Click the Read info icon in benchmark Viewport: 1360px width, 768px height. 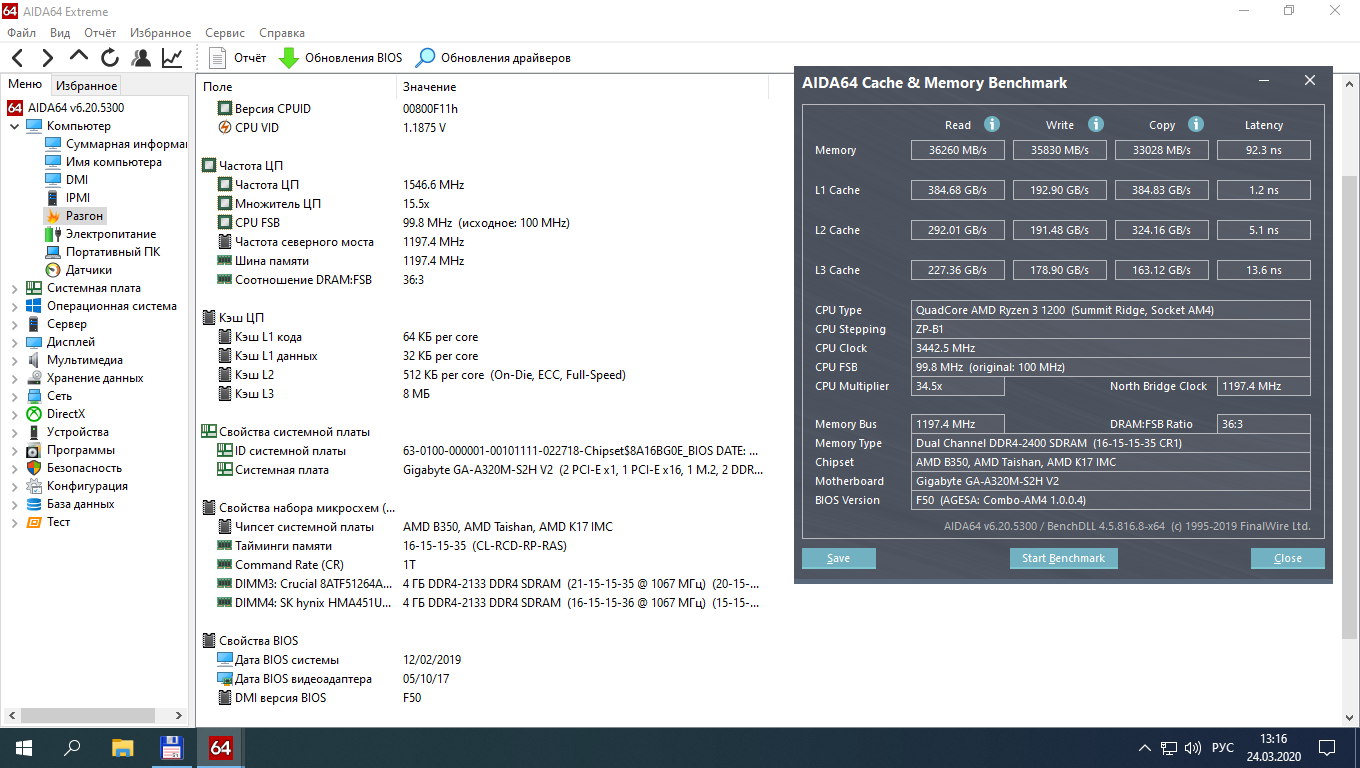point(992,124)
